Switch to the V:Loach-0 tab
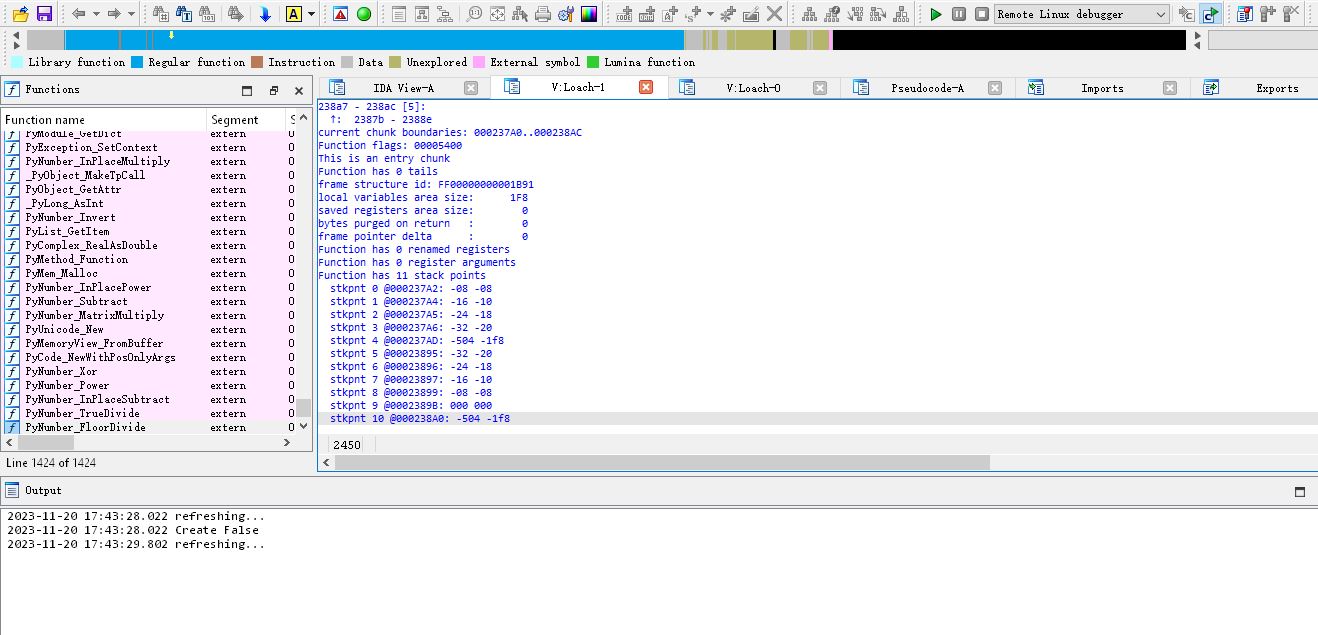 [753, 88]
